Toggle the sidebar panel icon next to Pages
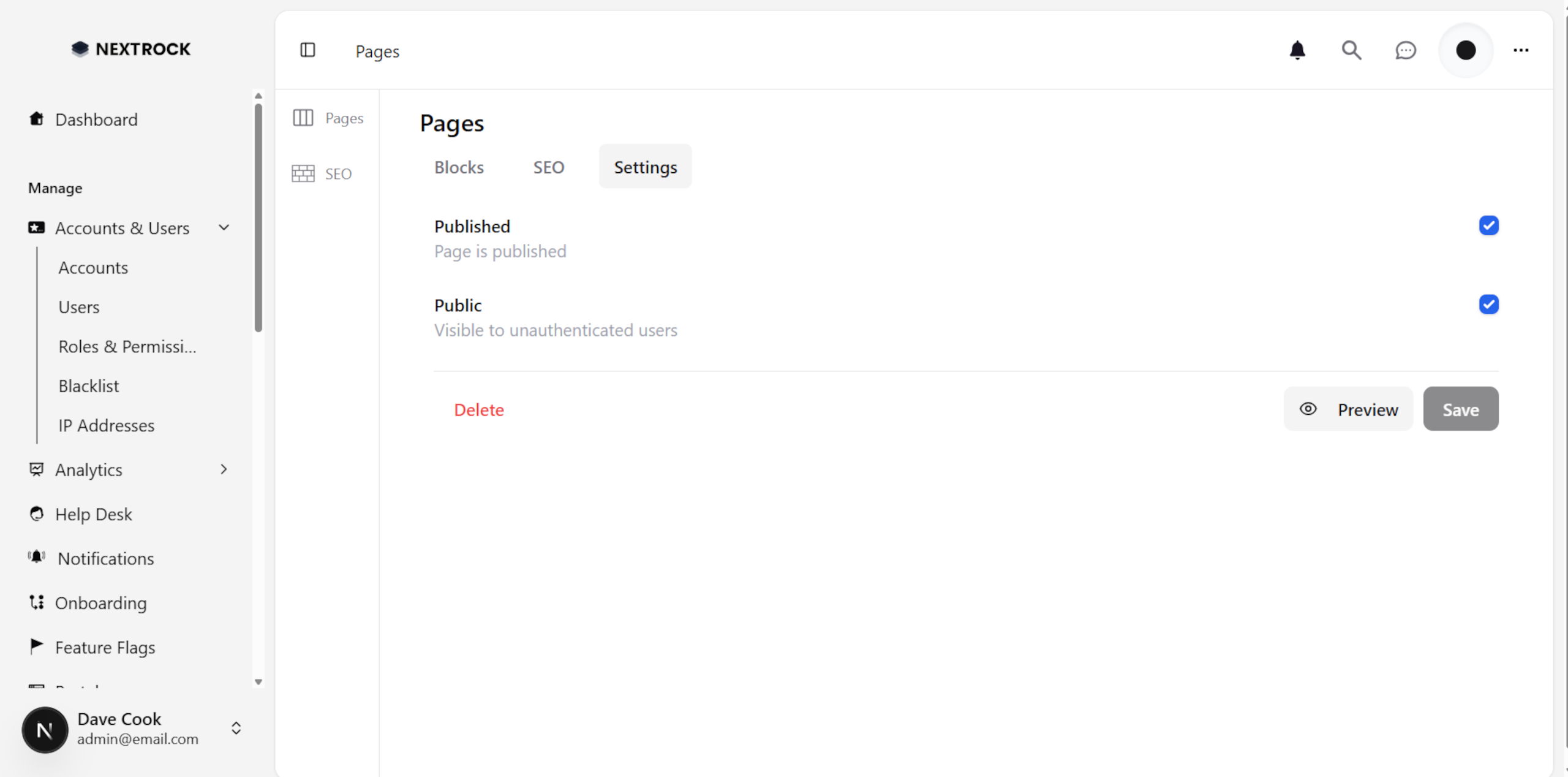The height and width of the screenshot is (777, 1568). [x=307, y=50]
